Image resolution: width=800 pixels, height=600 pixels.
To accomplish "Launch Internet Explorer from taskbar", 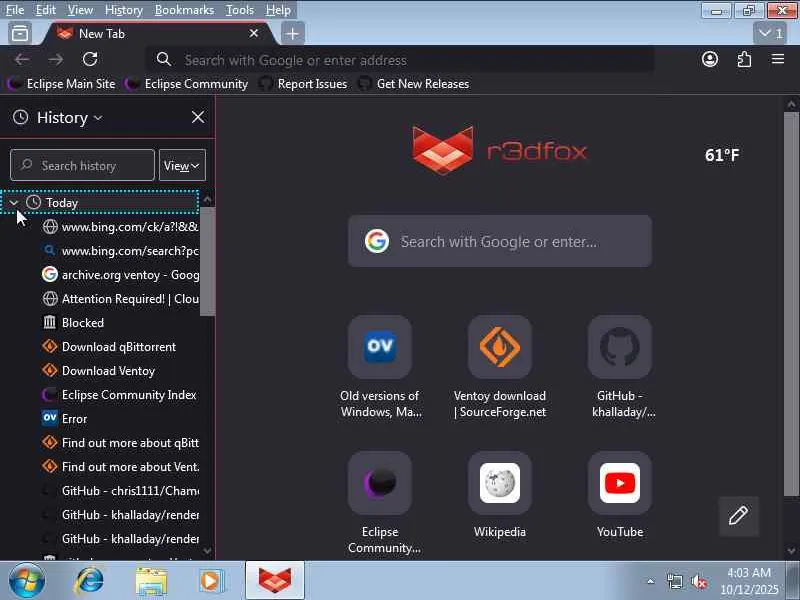I will [89, 581].
